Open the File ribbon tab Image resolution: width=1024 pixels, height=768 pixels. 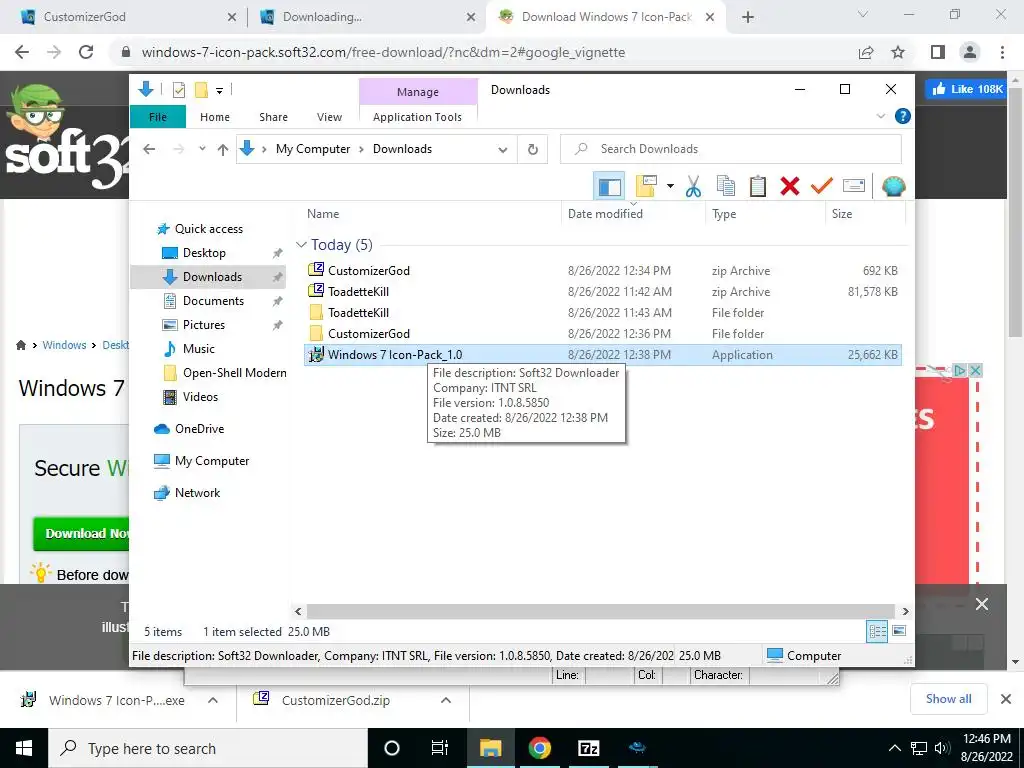(157, 117)
